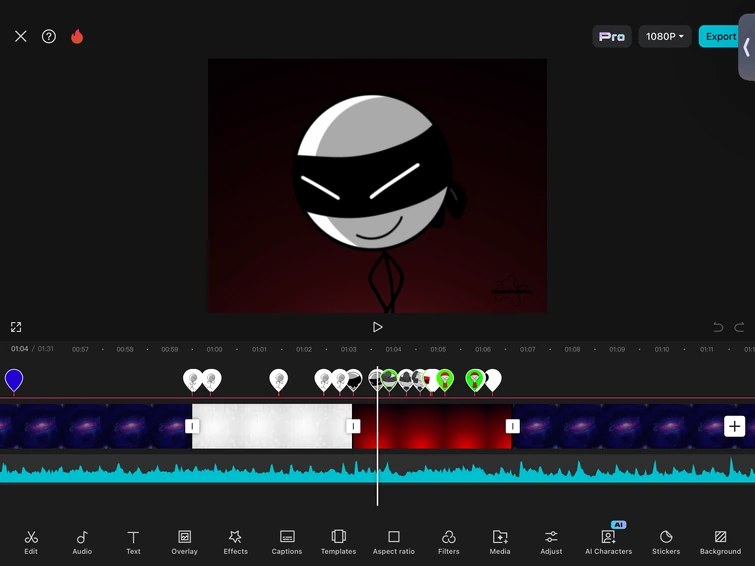Open the 1080P resolution dropdown
755x566 pixels.
(665, 37)
